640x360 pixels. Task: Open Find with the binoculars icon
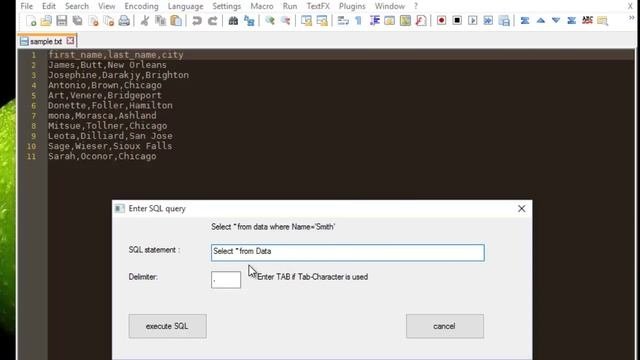[233, 20]
